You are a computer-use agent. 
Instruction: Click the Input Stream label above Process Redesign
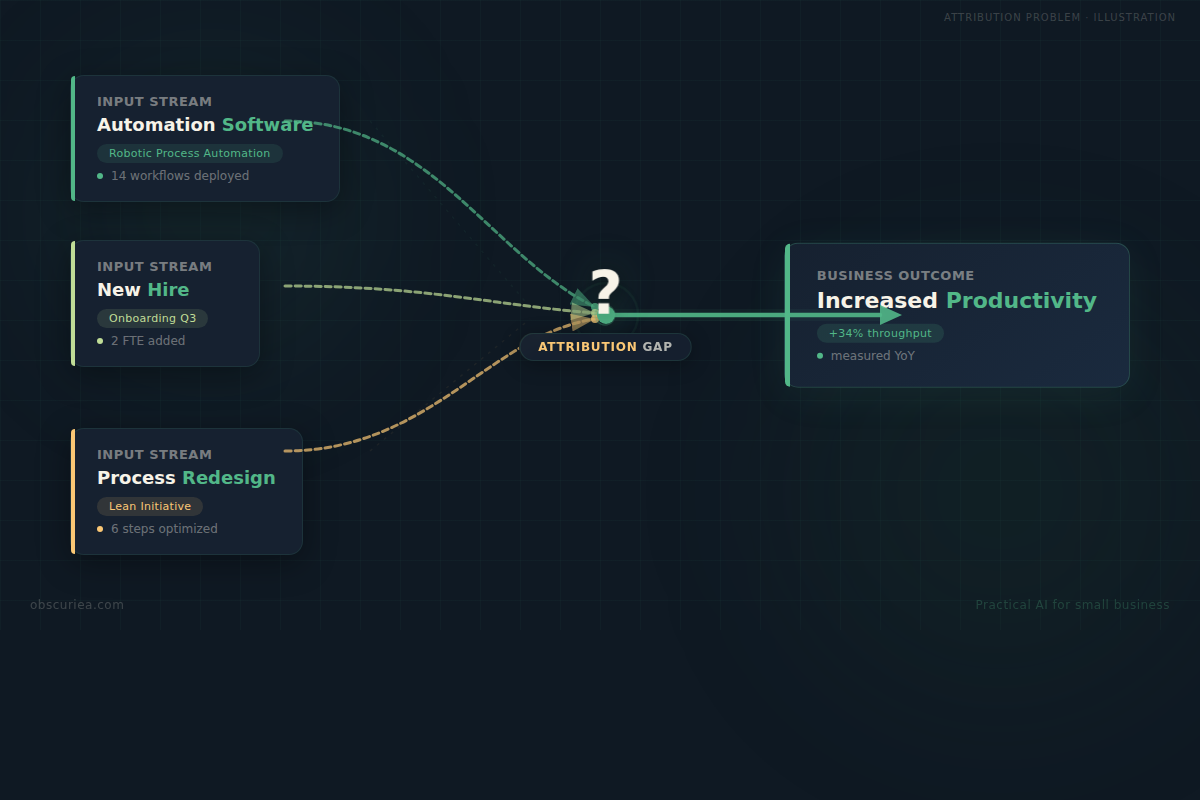point(154,455)
